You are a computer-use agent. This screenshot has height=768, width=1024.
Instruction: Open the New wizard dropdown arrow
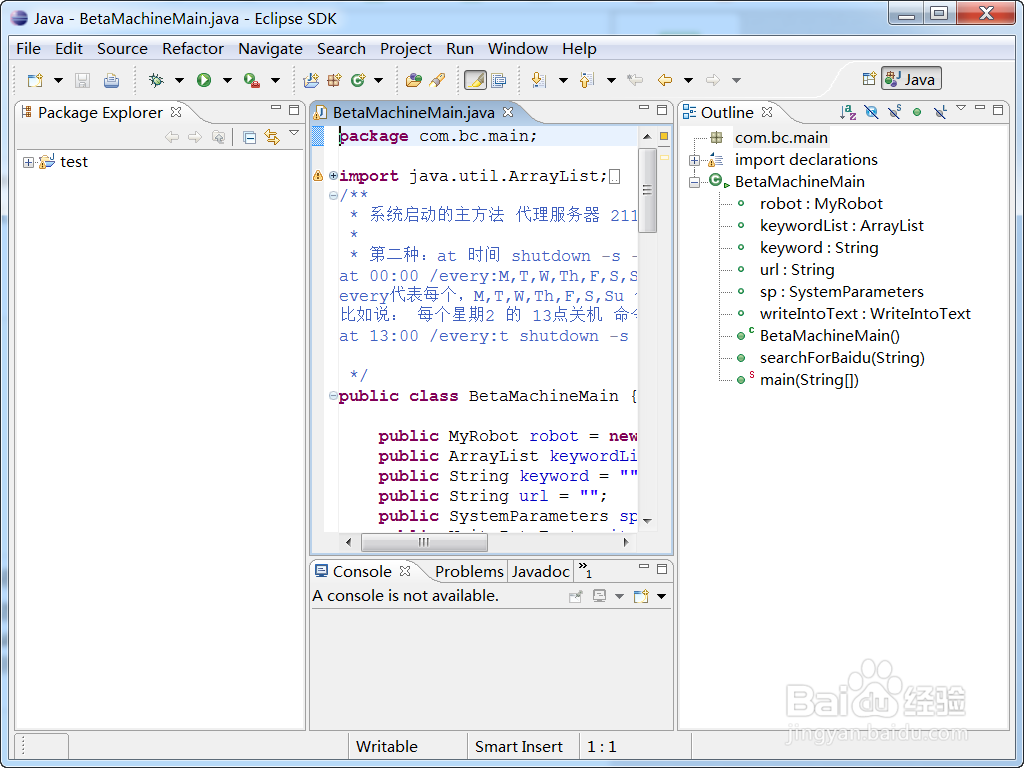pyautogui.click(x=58, y=80)
